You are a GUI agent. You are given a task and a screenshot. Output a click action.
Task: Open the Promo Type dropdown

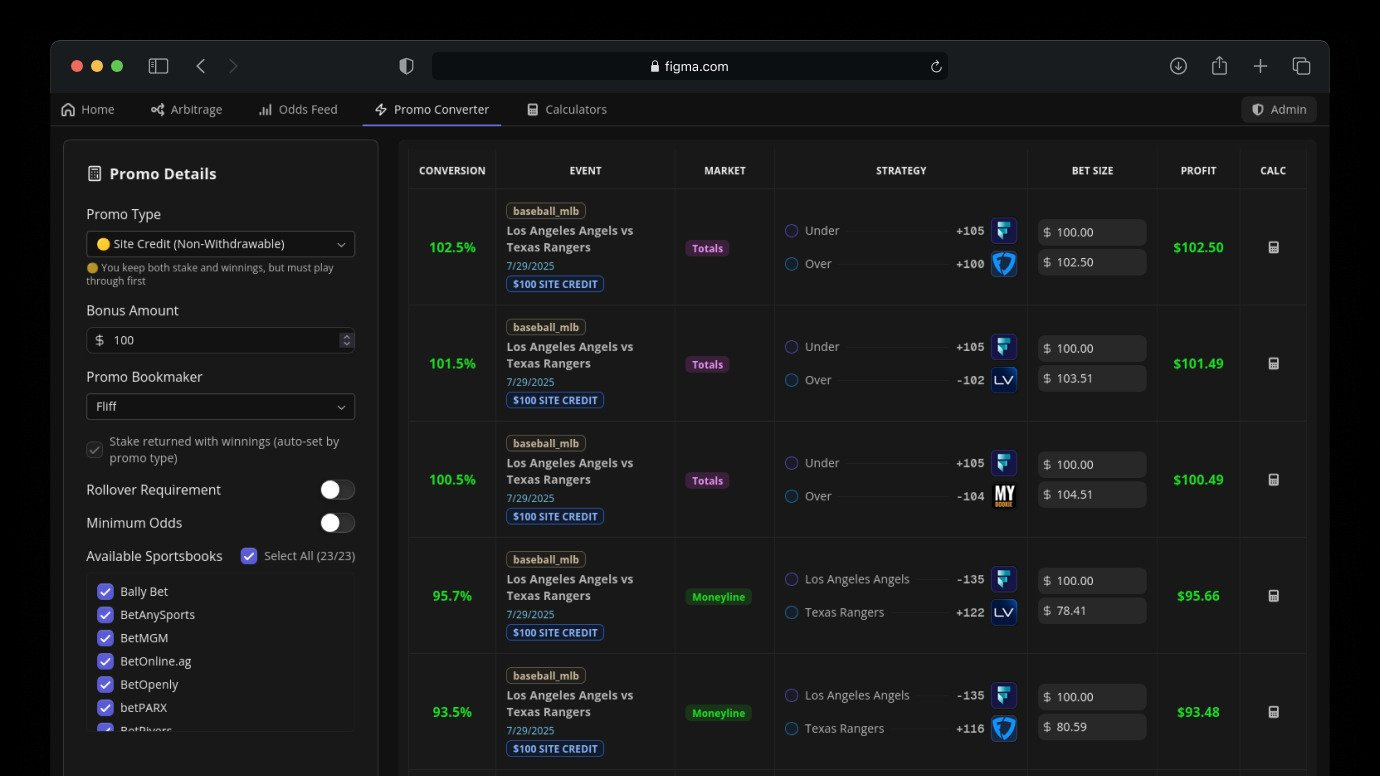pyautogui.click(x=220, y=244)
